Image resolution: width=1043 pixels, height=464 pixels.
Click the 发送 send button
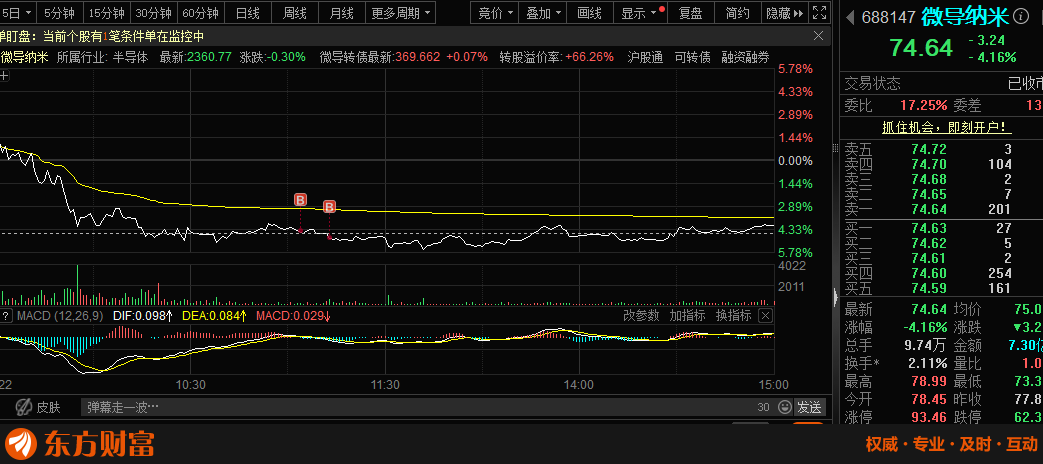810,407
